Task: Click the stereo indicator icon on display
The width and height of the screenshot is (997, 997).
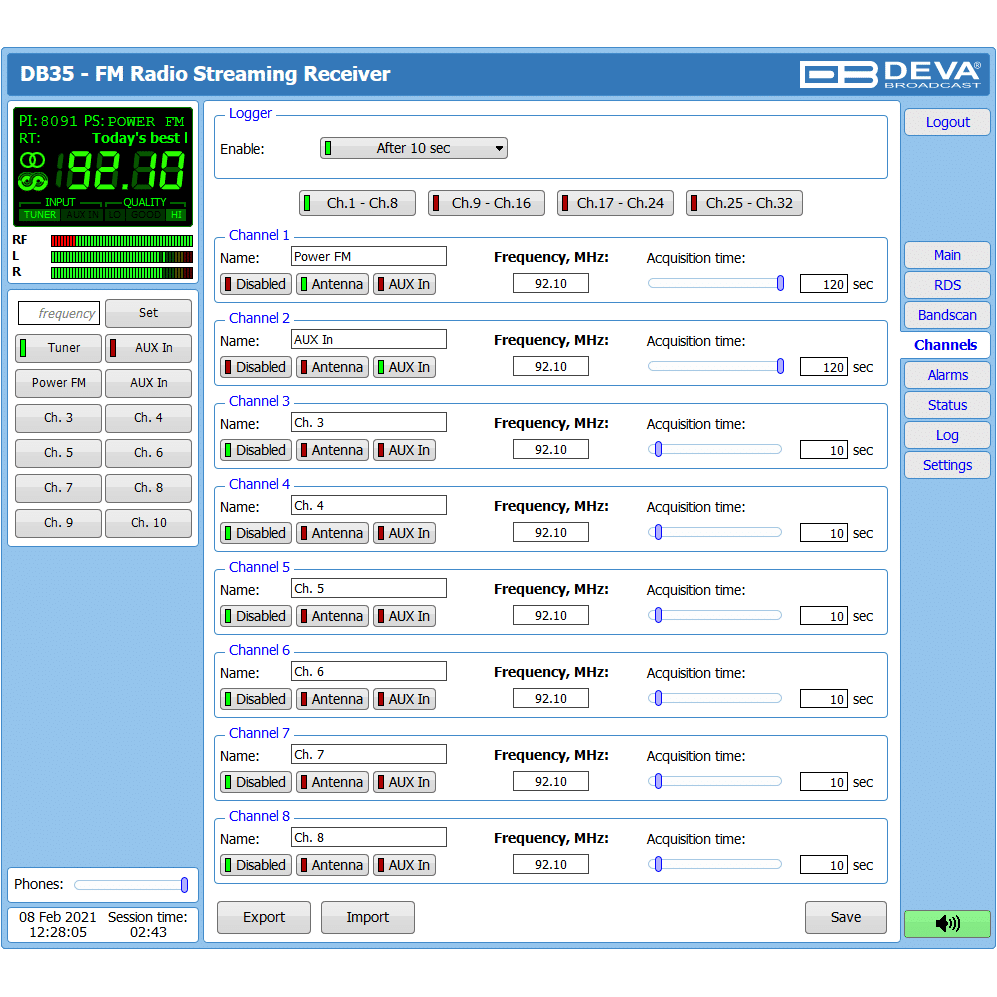Action: (x=34, y=160)
